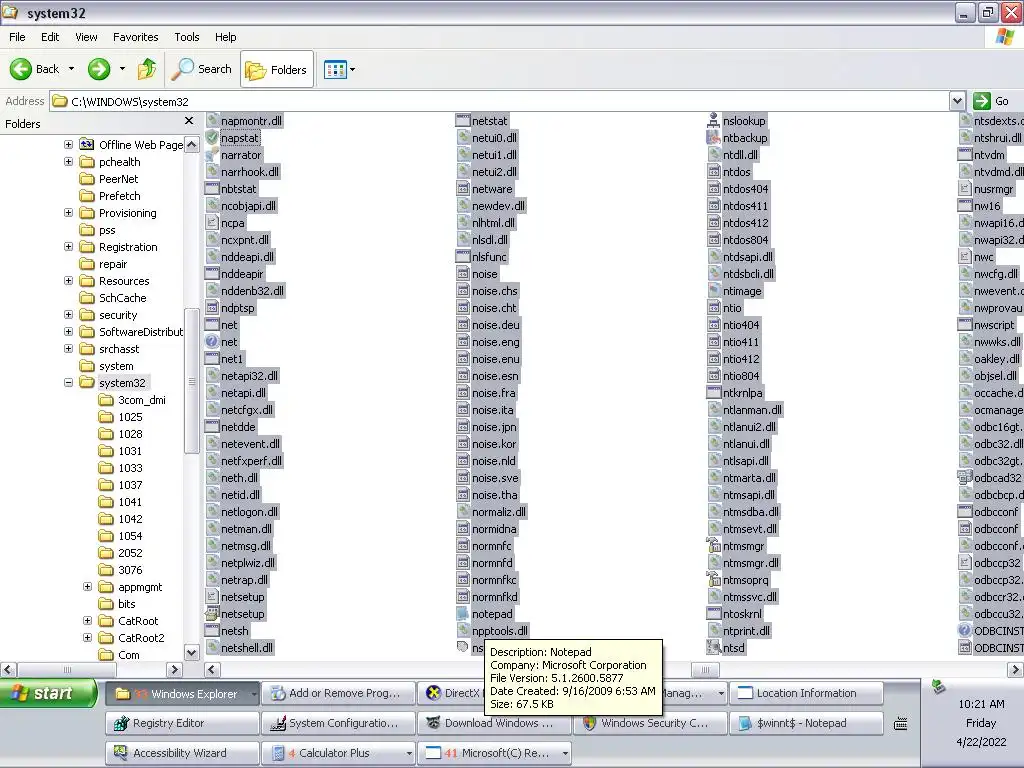Click the Go arrow button
1024x768 pixels.
tap(982, 101)
